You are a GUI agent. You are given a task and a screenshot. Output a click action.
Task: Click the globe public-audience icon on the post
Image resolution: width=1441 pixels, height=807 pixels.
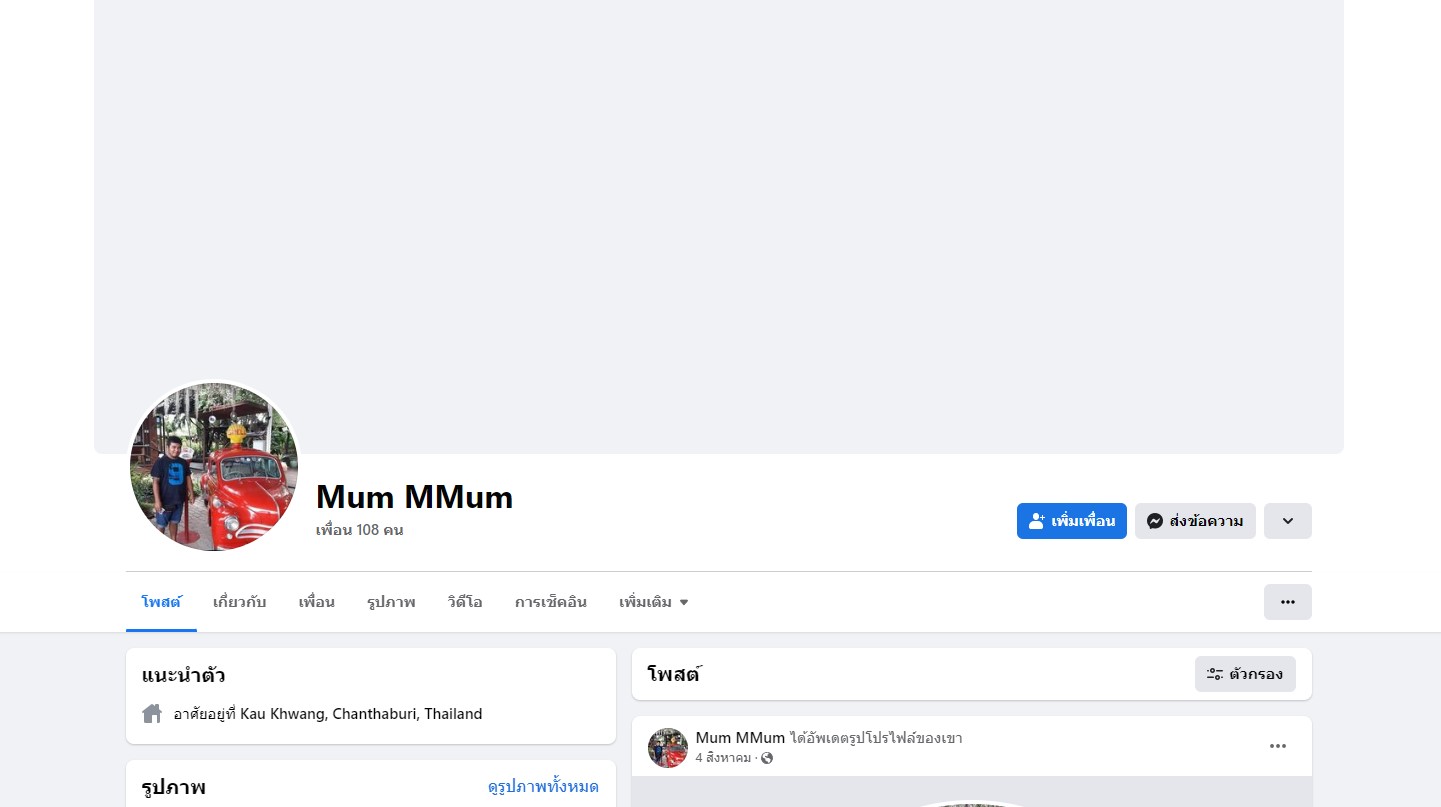(767, 758)
